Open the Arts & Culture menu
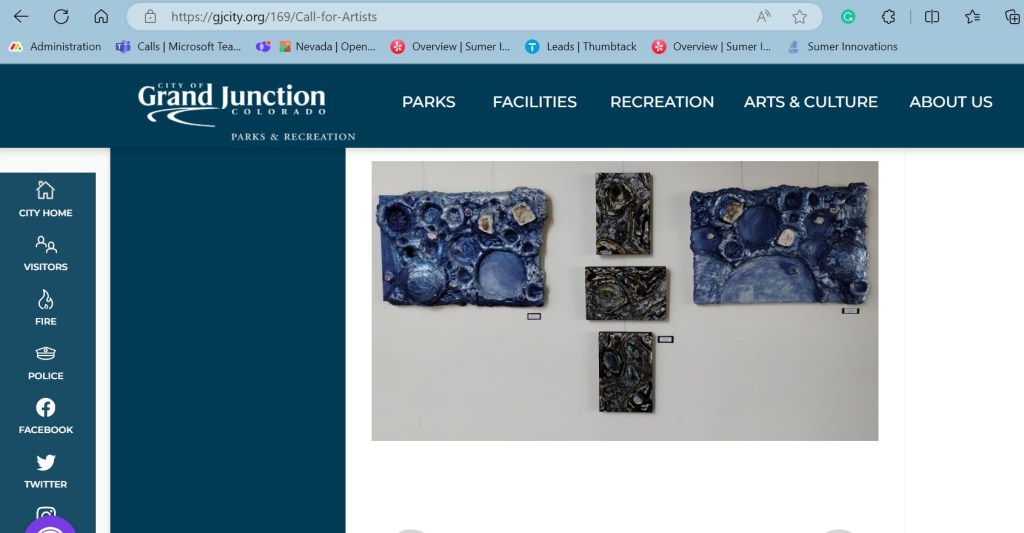Screen dimensions: 1024x533 (x=810, y=102)
